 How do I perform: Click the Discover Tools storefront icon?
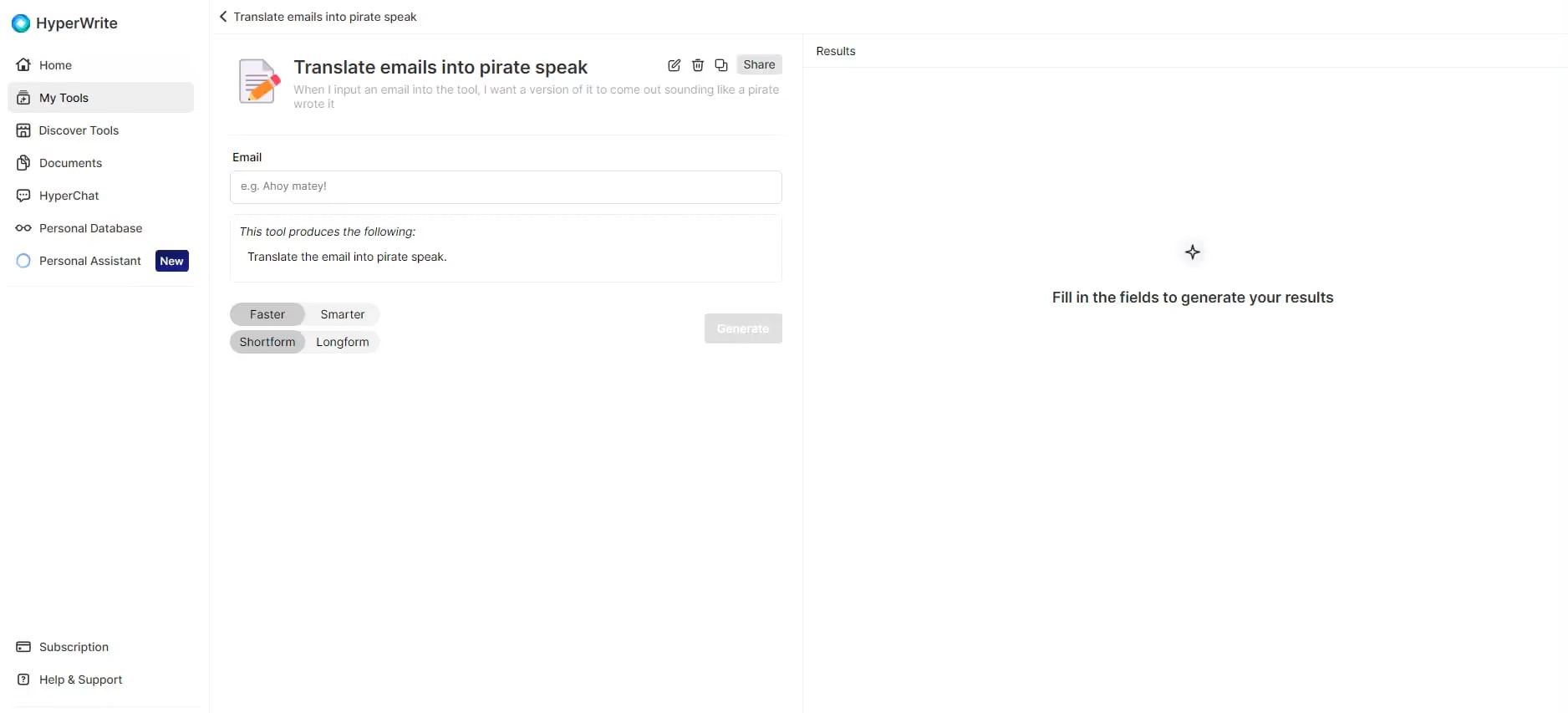tap(23, 130)
